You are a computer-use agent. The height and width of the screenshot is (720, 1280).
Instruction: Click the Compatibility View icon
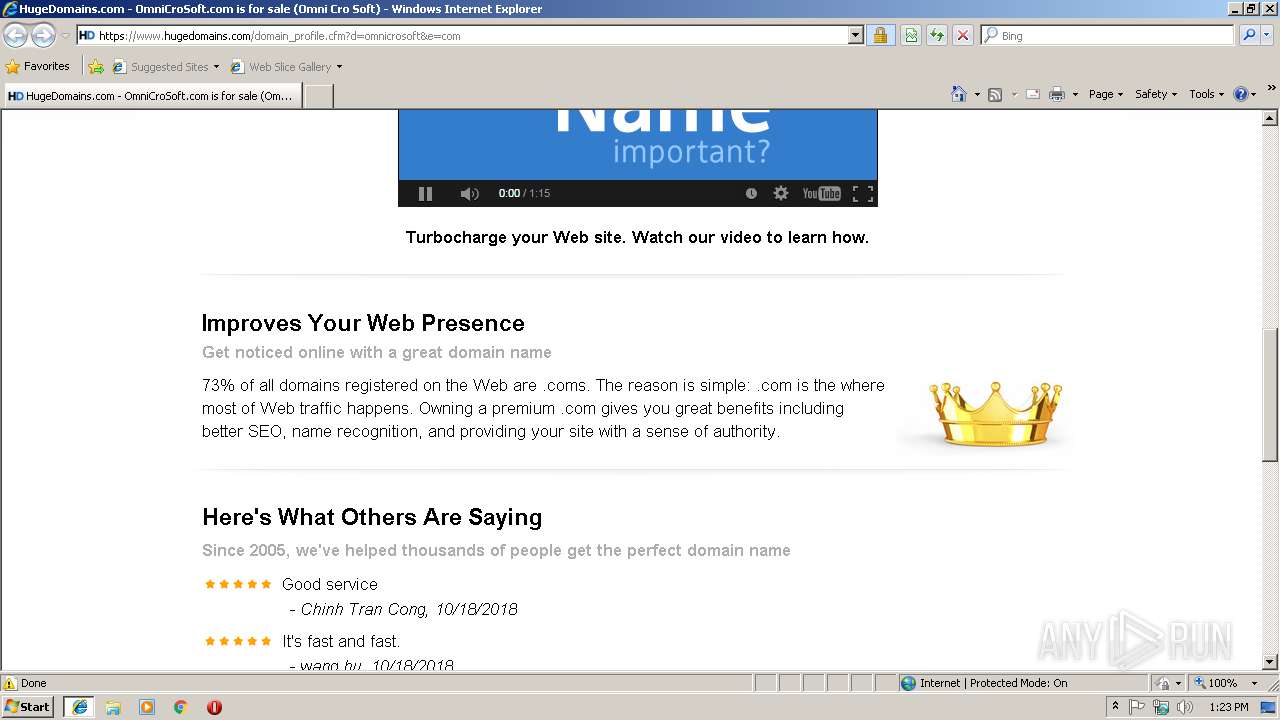tap(911, 35)
